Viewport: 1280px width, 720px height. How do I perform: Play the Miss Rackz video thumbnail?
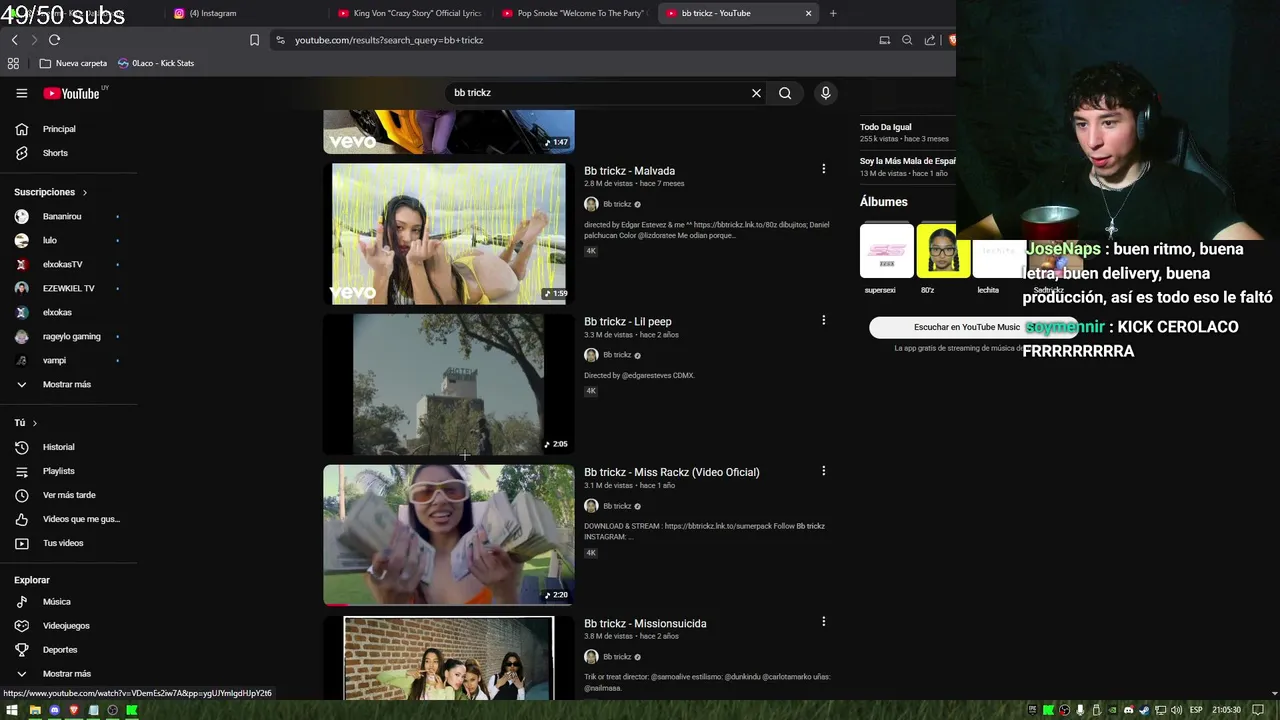449,535
